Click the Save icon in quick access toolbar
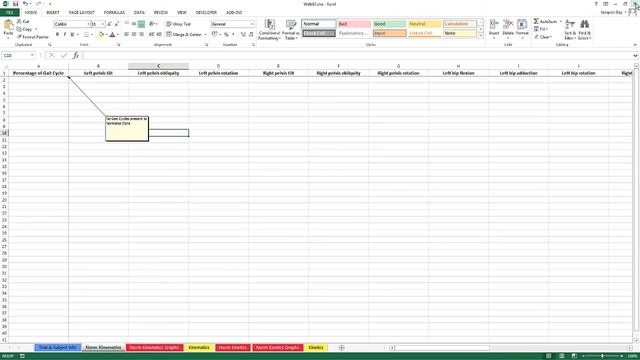This screenshot has width=640, height=360. [16, 4]
